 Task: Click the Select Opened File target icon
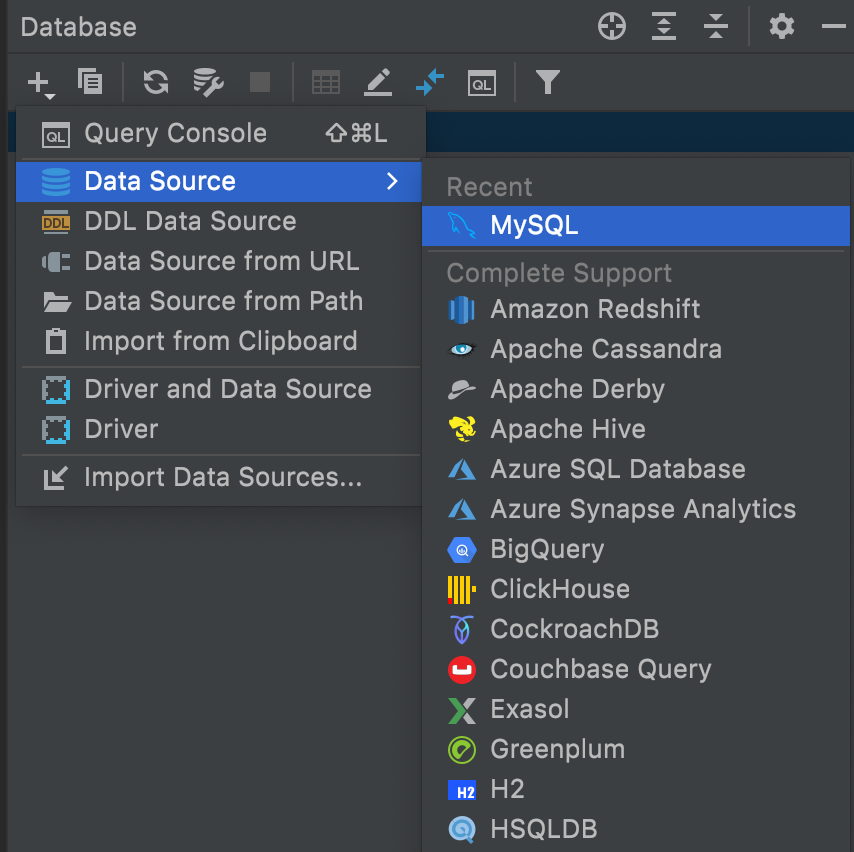pyautogui.click(x=612, y=26)
